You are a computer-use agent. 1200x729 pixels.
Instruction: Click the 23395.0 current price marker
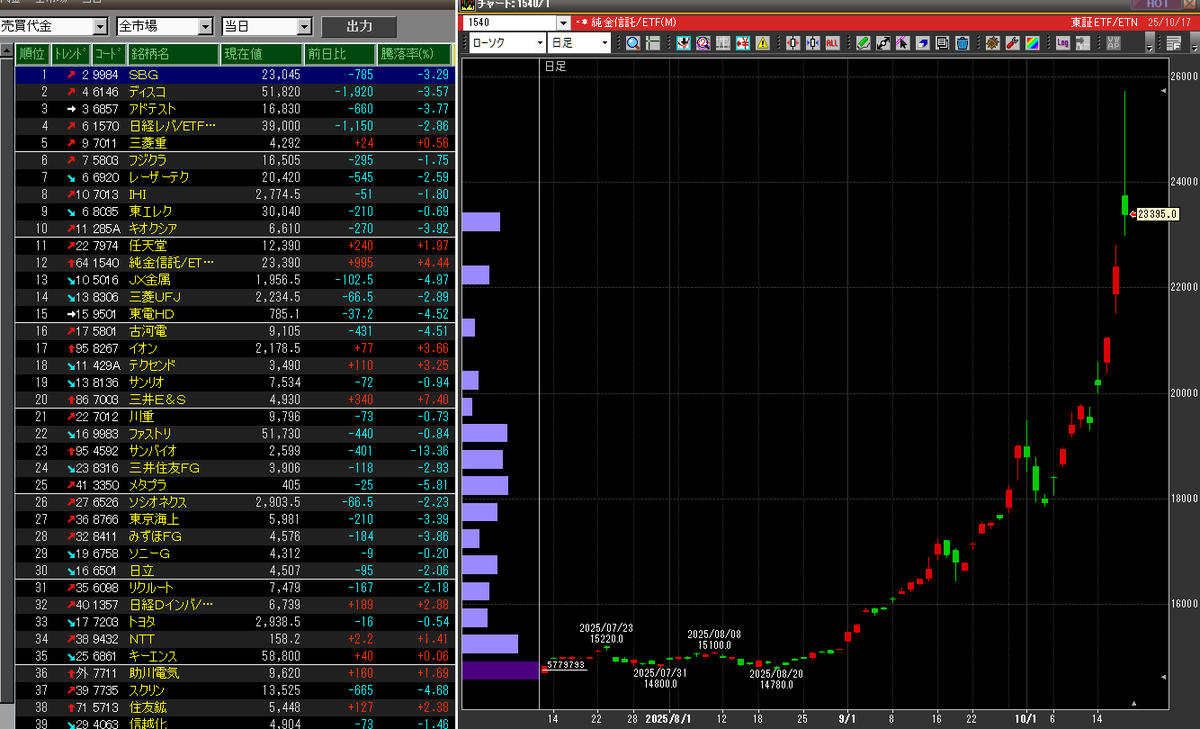point(1158,214)
